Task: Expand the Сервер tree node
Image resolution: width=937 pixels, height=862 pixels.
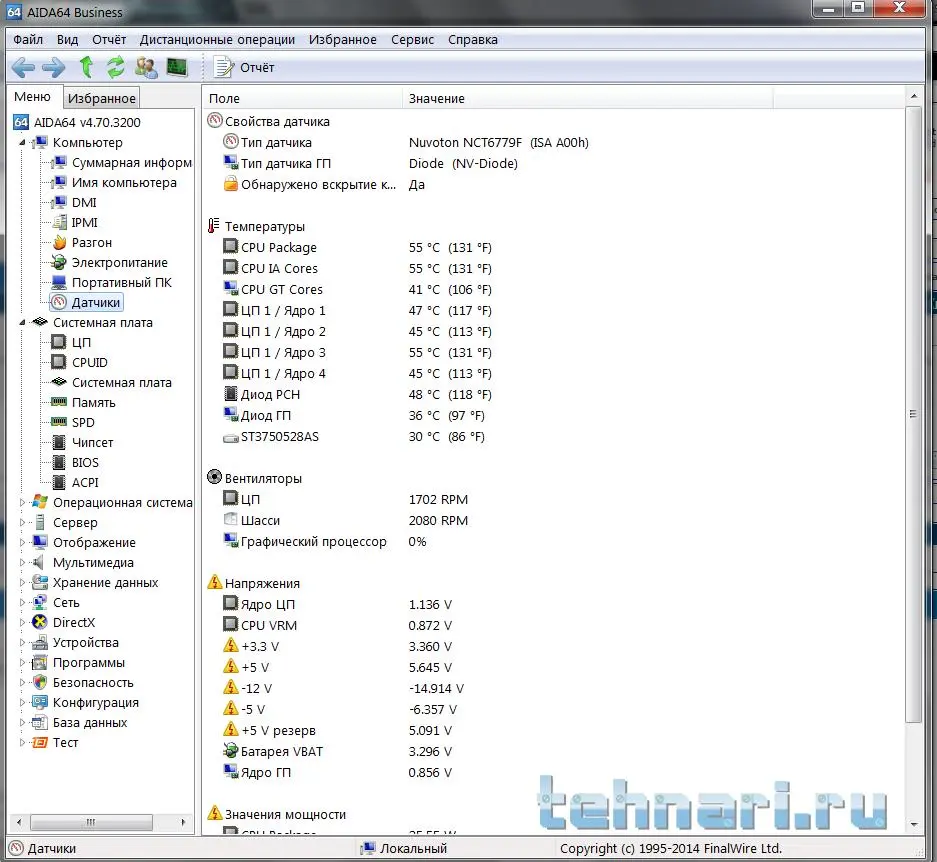Action: [22, 522]
